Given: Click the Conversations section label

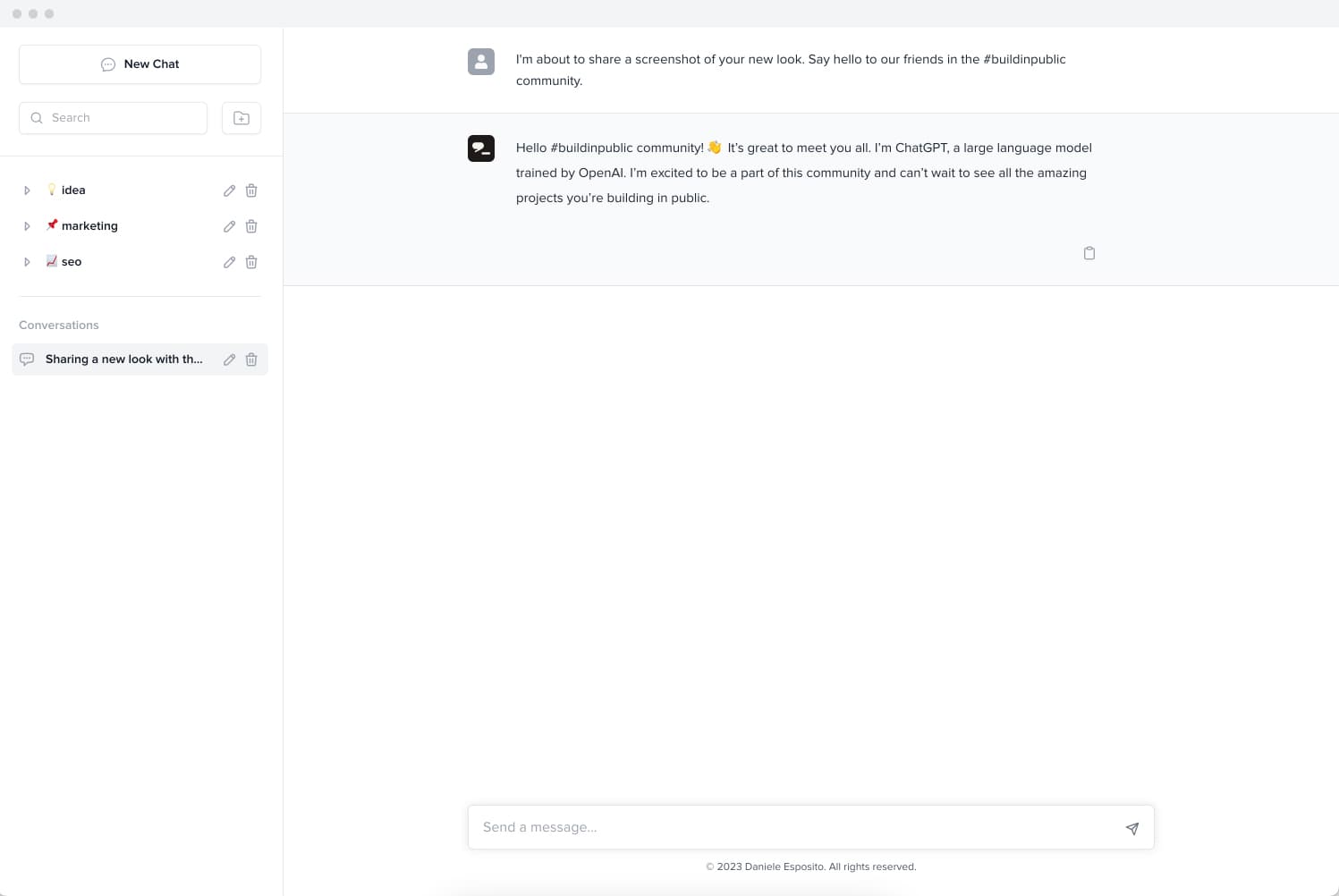Looking at the screenshot, I should tap(59, 325).
